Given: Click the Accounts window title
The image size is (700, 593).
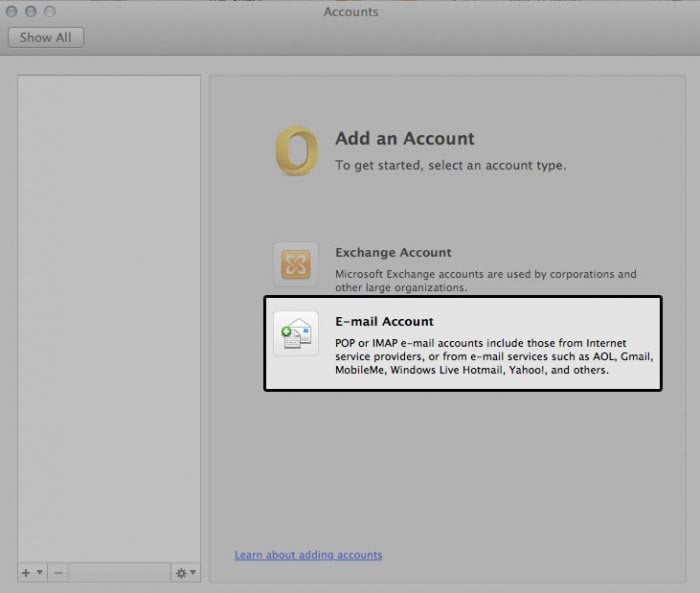Looking at the screenshot, I should pos(351,12).
